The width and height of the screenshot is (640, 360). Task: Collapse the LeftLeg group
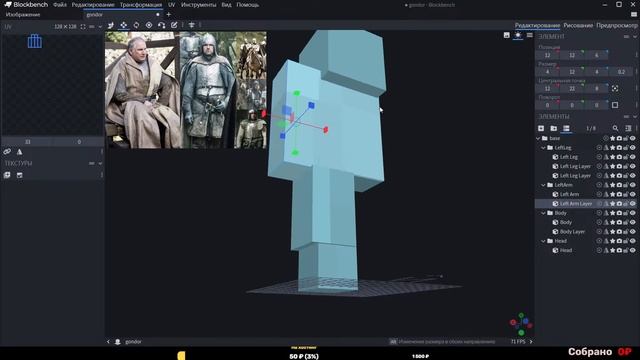pos(543,148)
